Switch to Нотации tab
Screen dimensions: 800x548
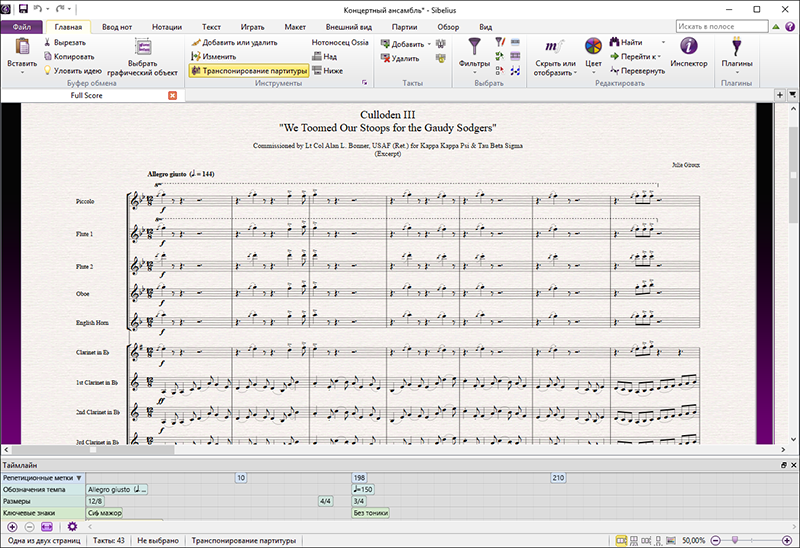[x=167, y=27]
